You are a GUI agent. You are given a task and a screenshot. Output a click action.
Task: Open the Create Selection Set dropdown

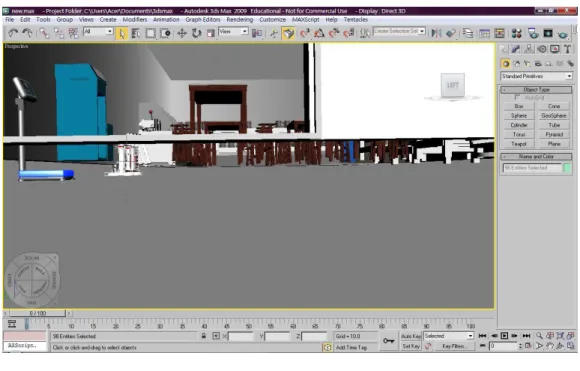(399, 31)
